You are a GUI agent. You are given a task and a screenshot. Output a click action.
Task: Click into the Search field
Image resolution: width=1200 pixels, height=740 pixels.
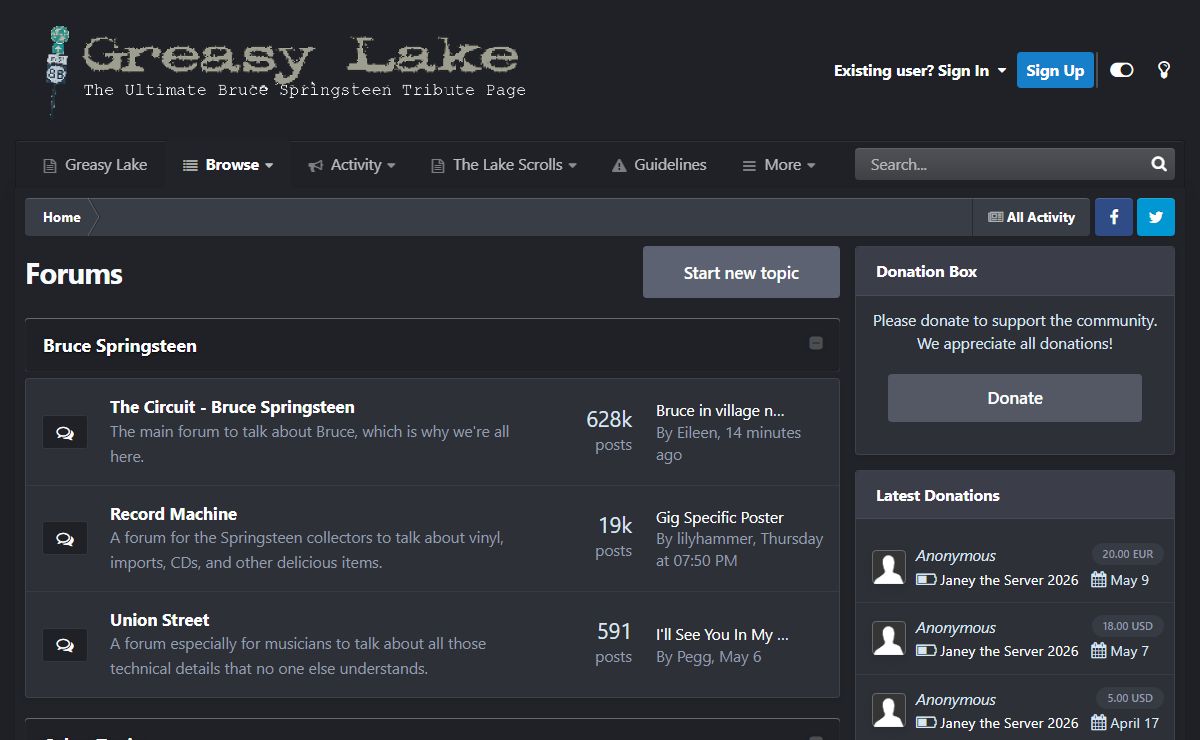coord(1000,164)
